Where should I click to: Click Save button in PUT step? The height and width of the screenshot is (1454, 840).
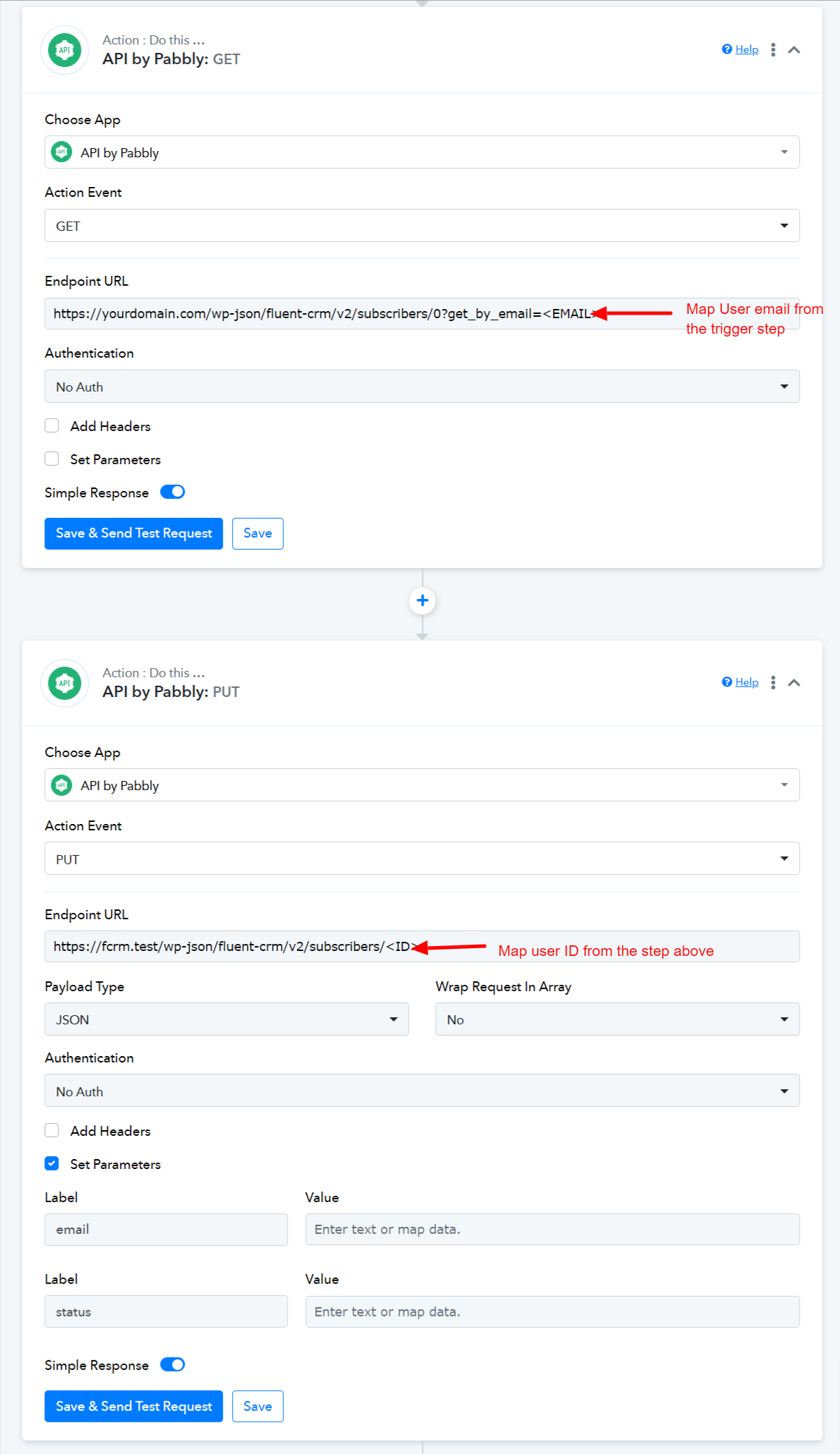pyautogui.click(x=257, y=1406)
